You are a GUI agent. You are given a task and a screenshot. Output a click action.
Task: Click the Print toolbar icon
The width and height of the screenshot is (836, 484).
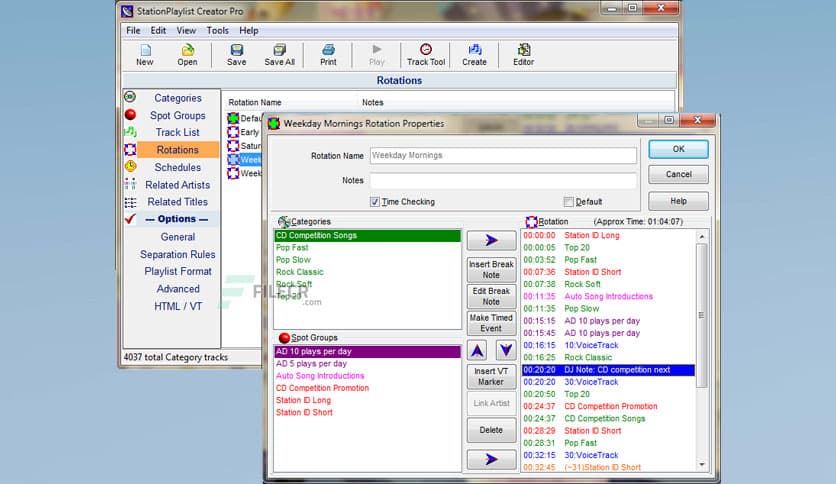coord(328,50)
